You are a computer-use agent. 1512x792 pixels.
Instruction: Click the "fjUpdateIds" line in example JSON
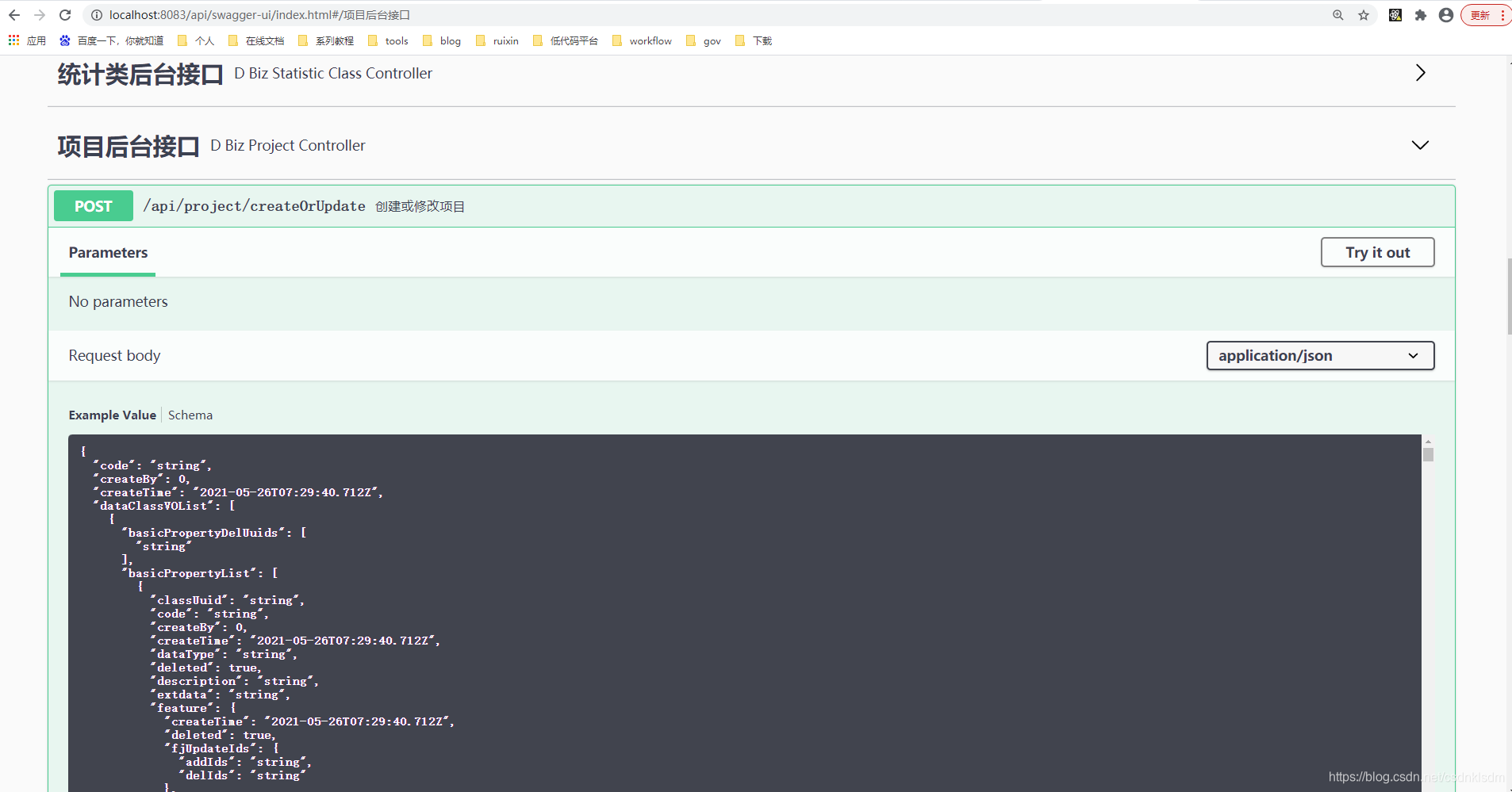[222, 748]
